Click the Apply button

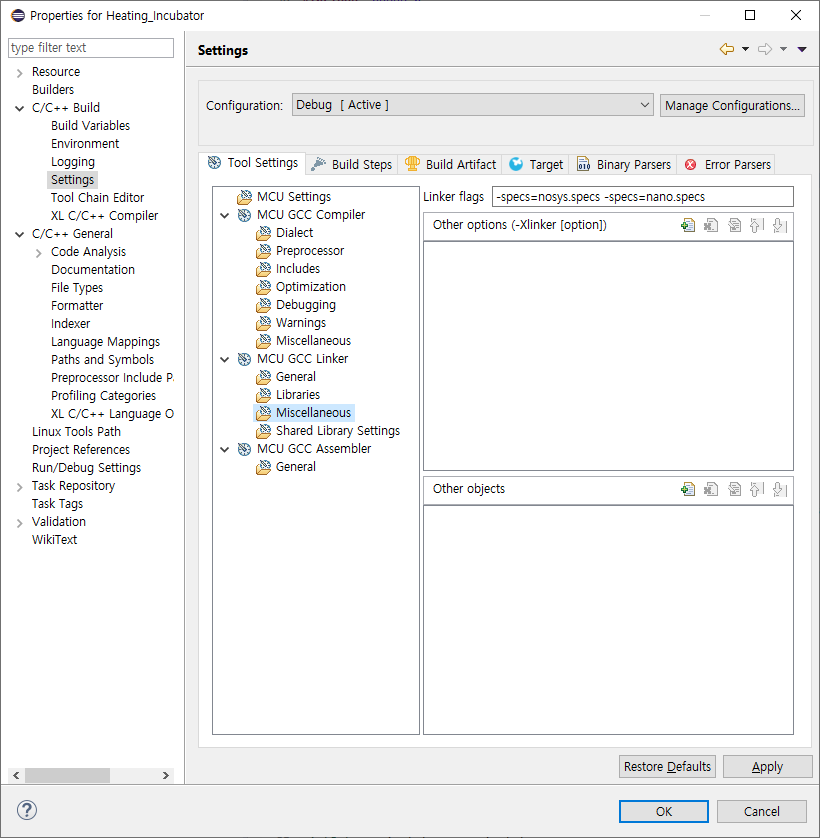coord(768,766)
